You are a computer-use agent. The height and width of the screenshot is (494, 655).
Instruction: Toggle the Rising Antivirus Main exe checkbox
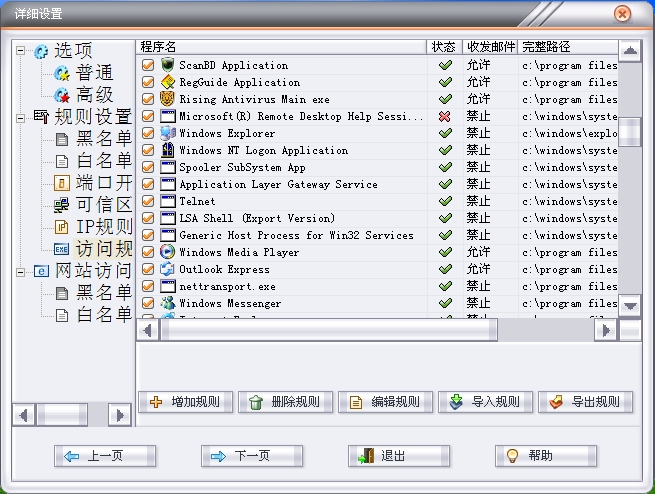pyautogui.click(x=148, y=99)
